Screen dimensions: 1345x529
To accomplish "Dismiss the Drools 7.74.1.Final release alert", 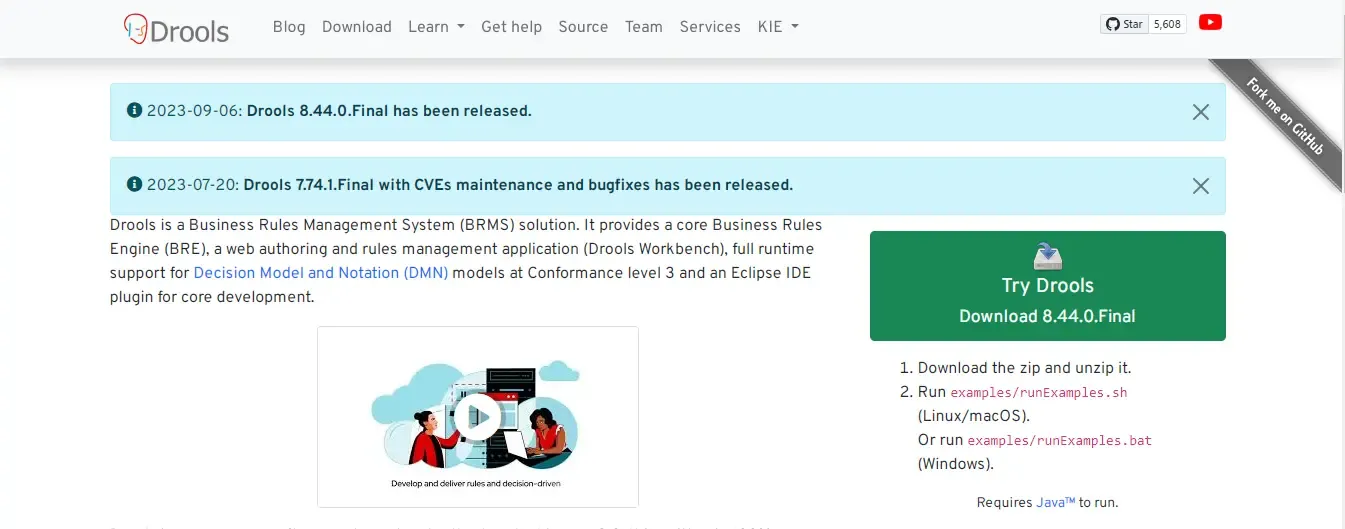I will [x=1201, y=185].
